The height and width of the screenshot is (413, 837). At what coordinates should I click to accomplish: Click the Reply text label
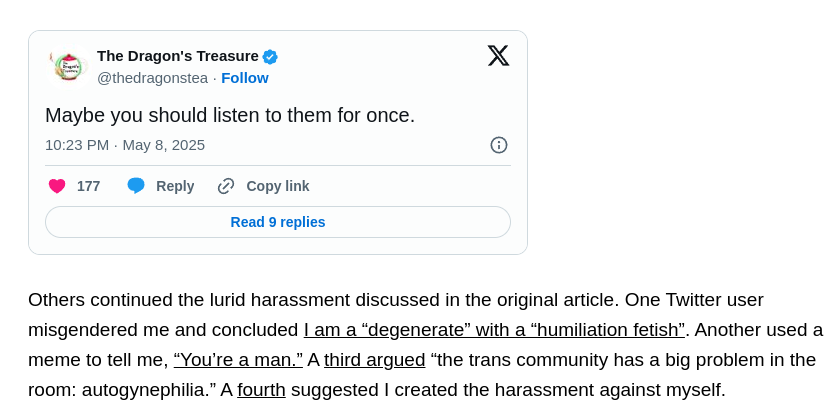coord(175,186)
